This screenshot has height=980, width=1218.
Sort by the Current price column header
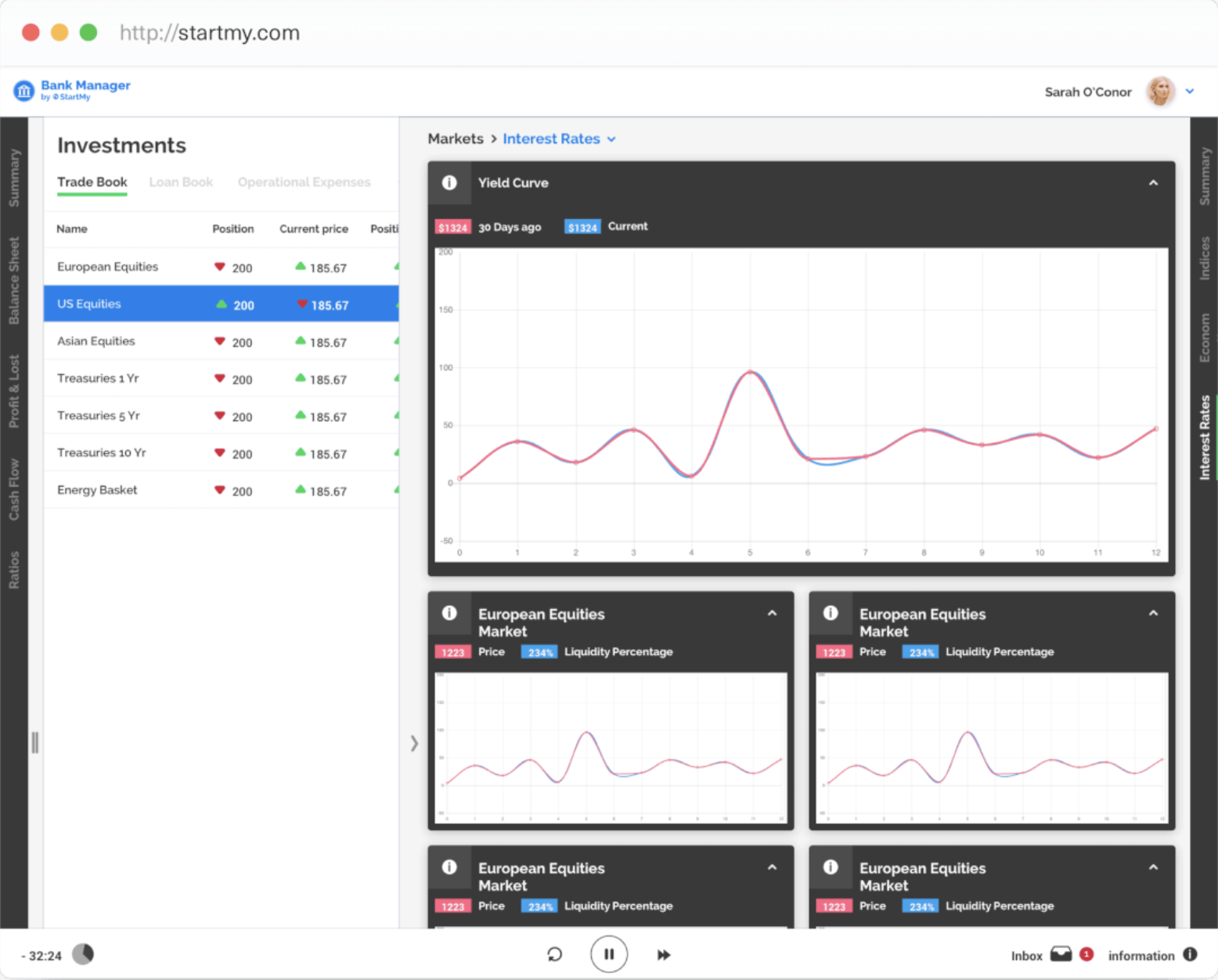(x=314, y=229)
